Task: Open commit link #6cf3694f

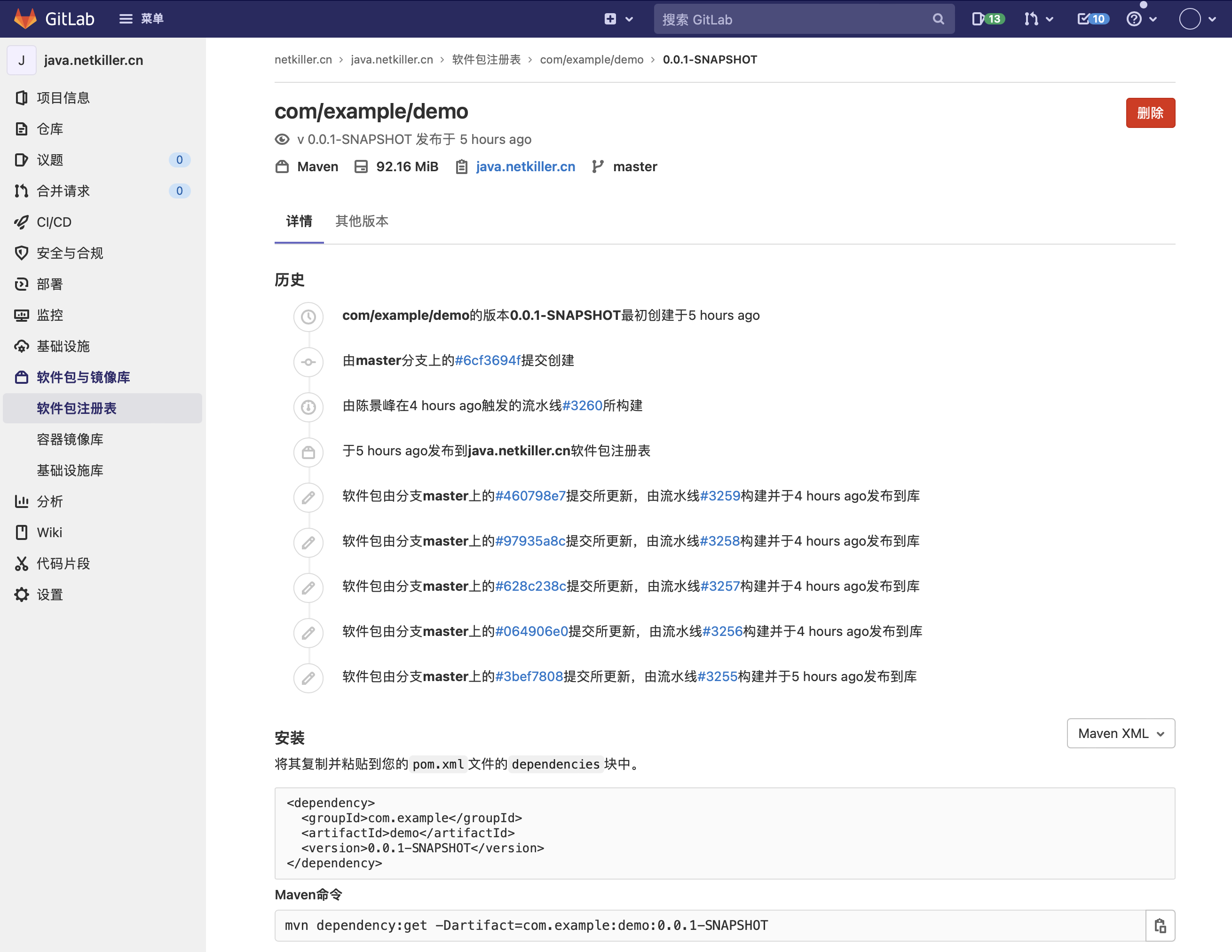Action: point(487,360)
